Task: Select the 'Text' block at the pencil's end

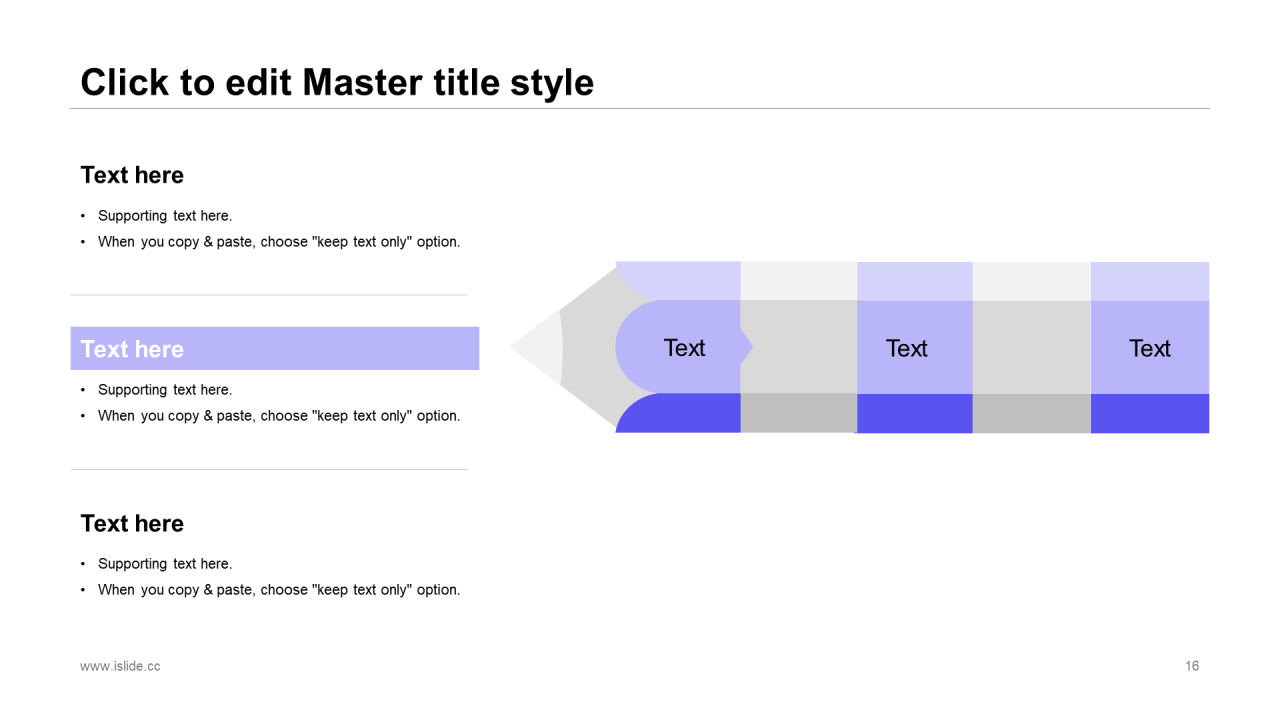Action: tap(1150, 347)
